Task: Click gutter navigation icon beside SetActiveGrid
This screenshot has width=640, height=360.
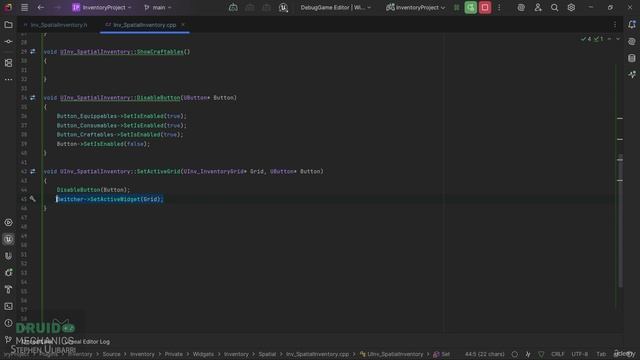Action: 33,171
